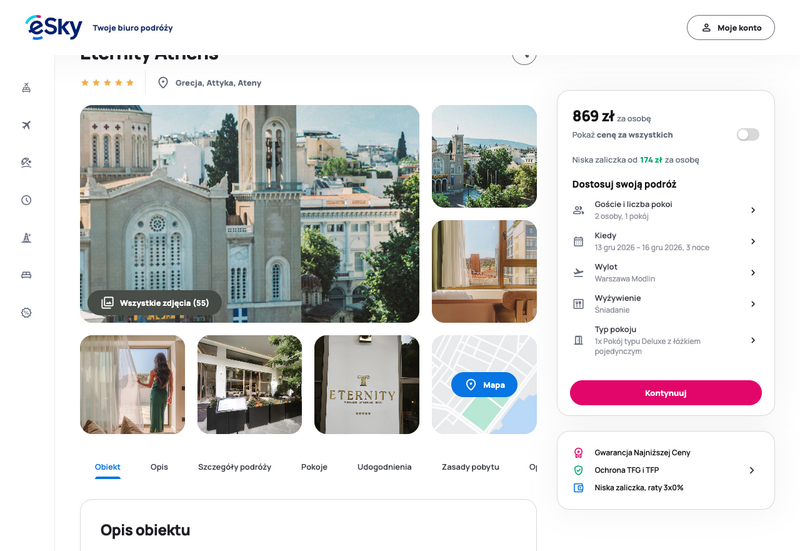800x551 pixels.
Task: Expand the Wylot departure row chevron
Action: click(753, 273)
